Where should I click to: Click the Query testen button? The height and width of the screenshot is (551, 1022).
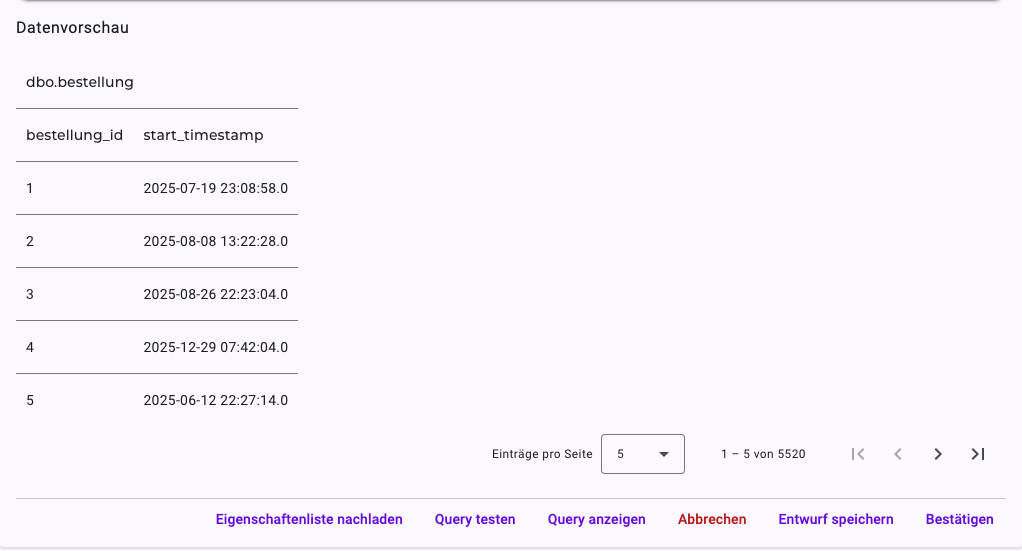[475, 519]
